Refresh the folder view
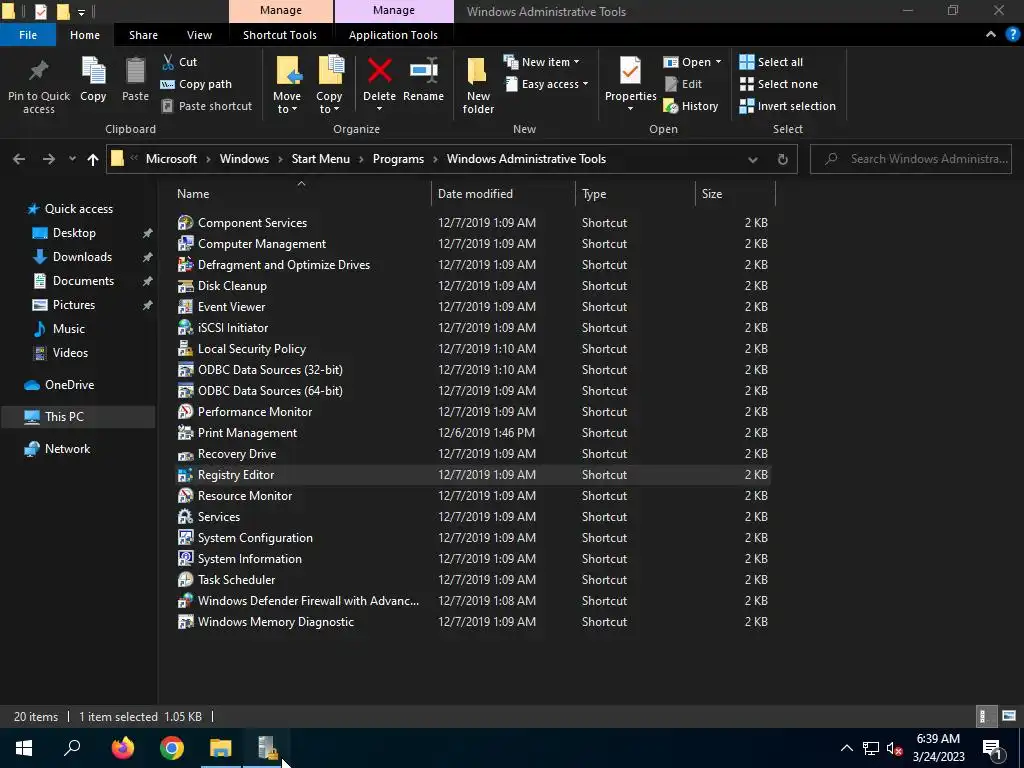This screenshot has height=768, width=1024. [782, 159]
